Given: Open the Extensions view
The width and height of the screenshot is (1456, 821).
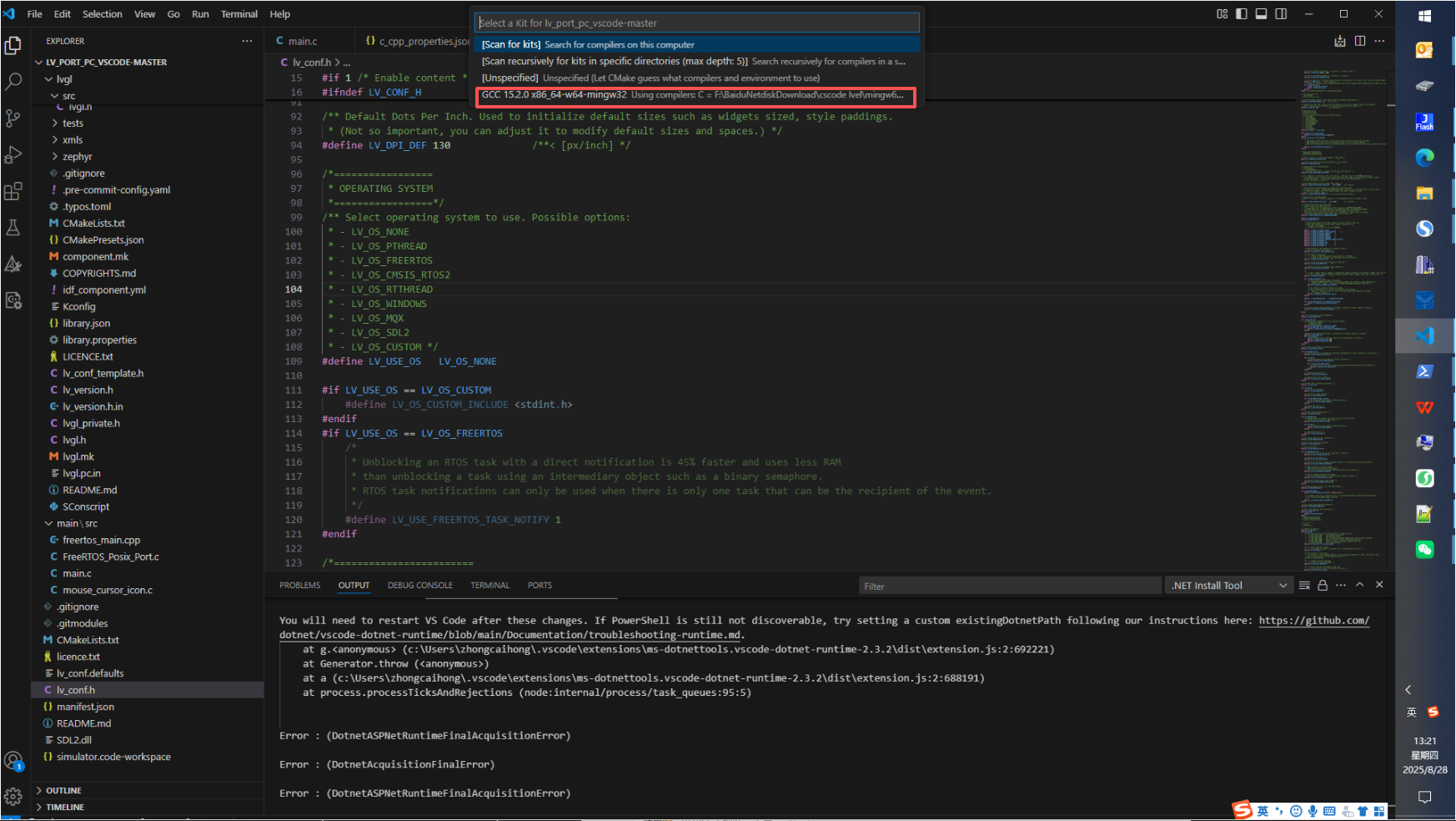Looking at the screenshot, I should point(13,191).
